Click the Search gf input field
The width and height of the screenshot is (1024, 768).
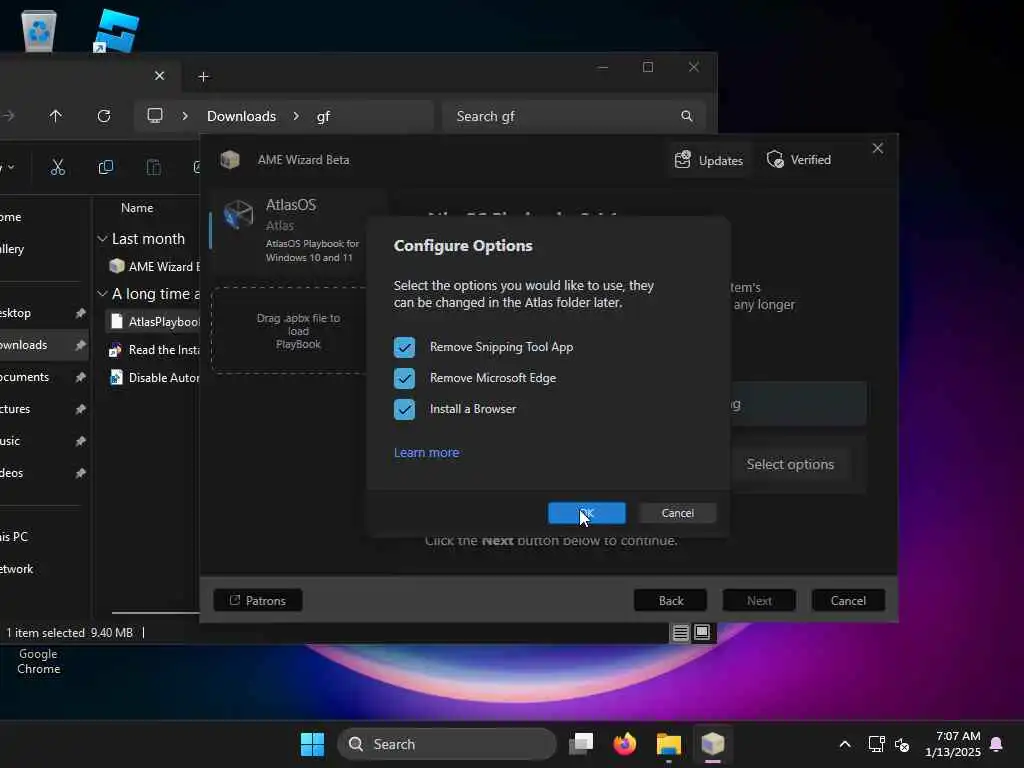tap(573, 116)
